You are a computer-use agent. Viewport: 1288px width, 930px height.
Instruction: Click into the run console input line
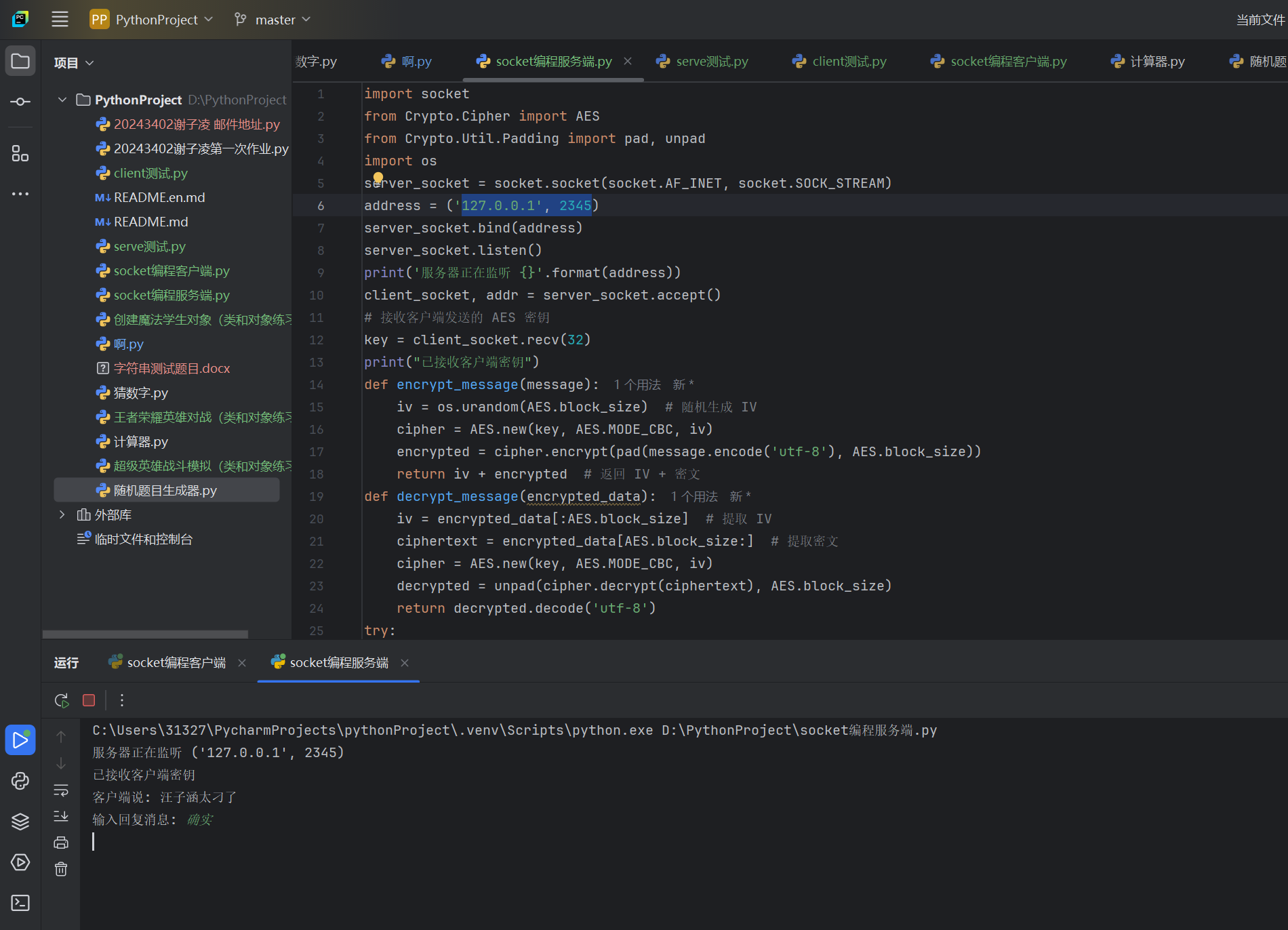coord(685,842)
